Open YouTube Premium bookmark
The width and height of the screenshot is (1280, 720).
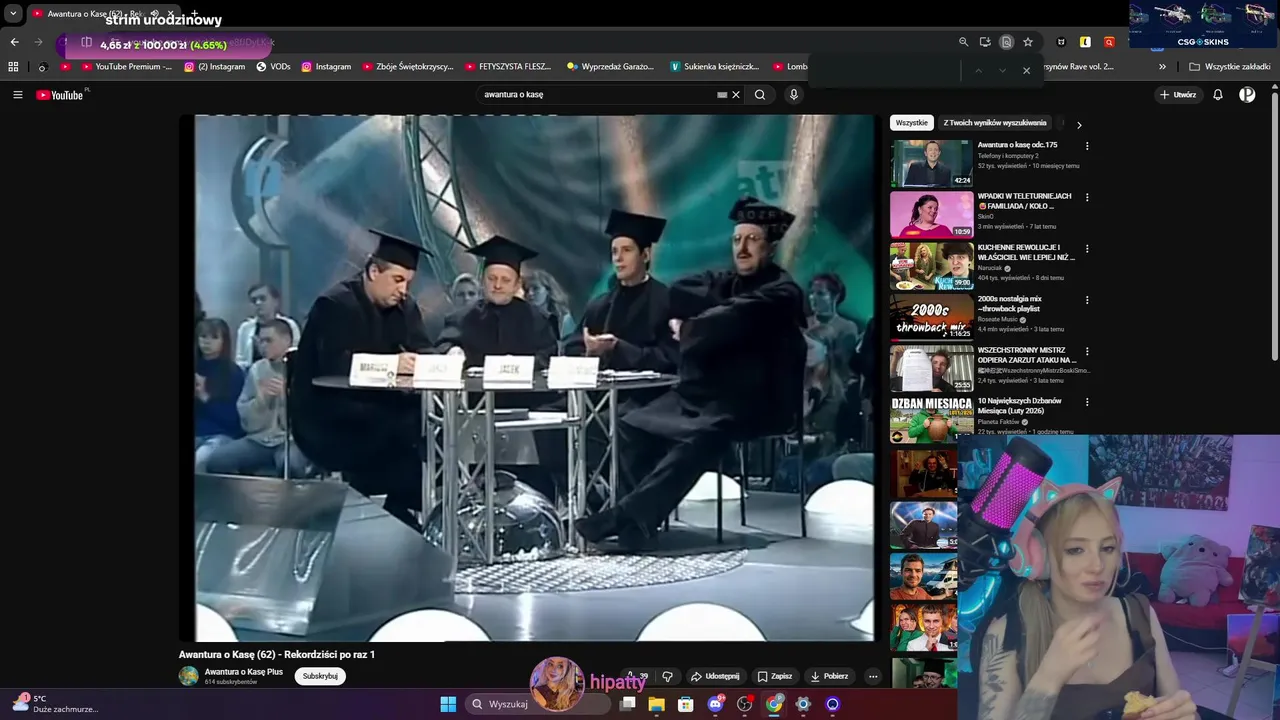pyautogui.click(x=127, y=67)
